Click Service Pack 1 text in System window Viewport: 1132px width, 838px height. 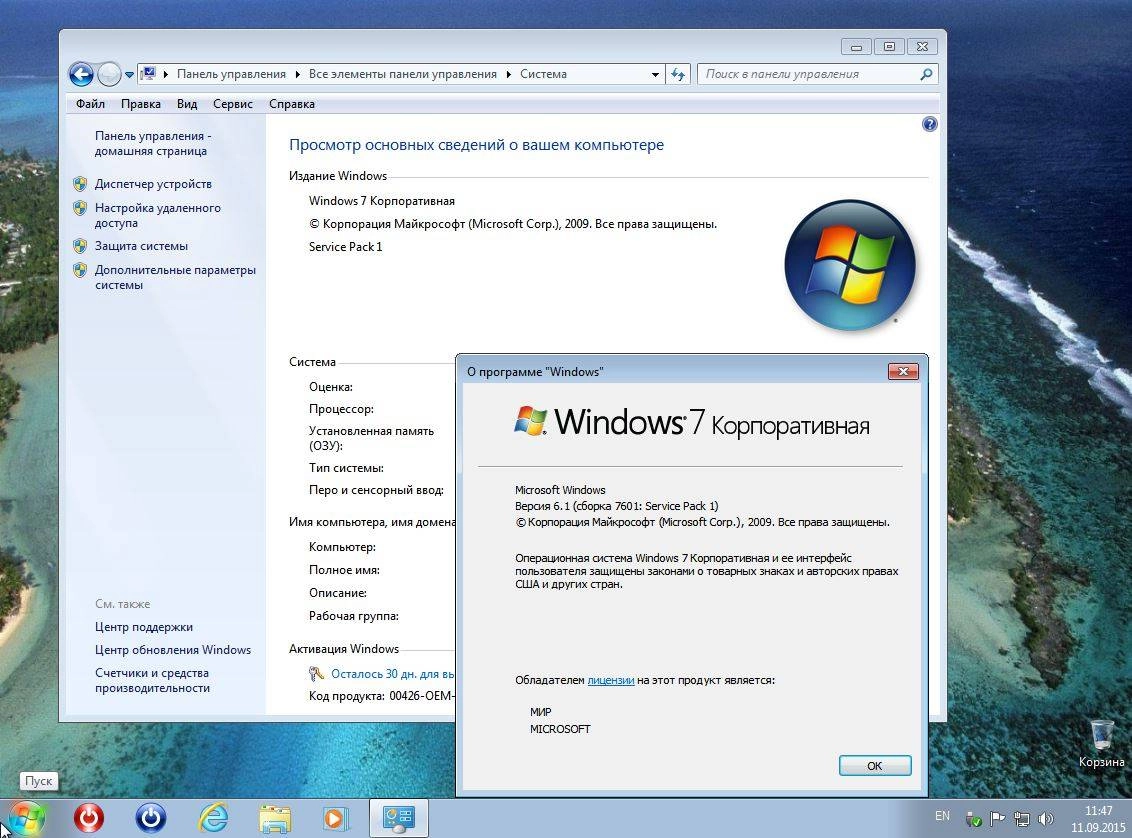[x=346, y=247]
